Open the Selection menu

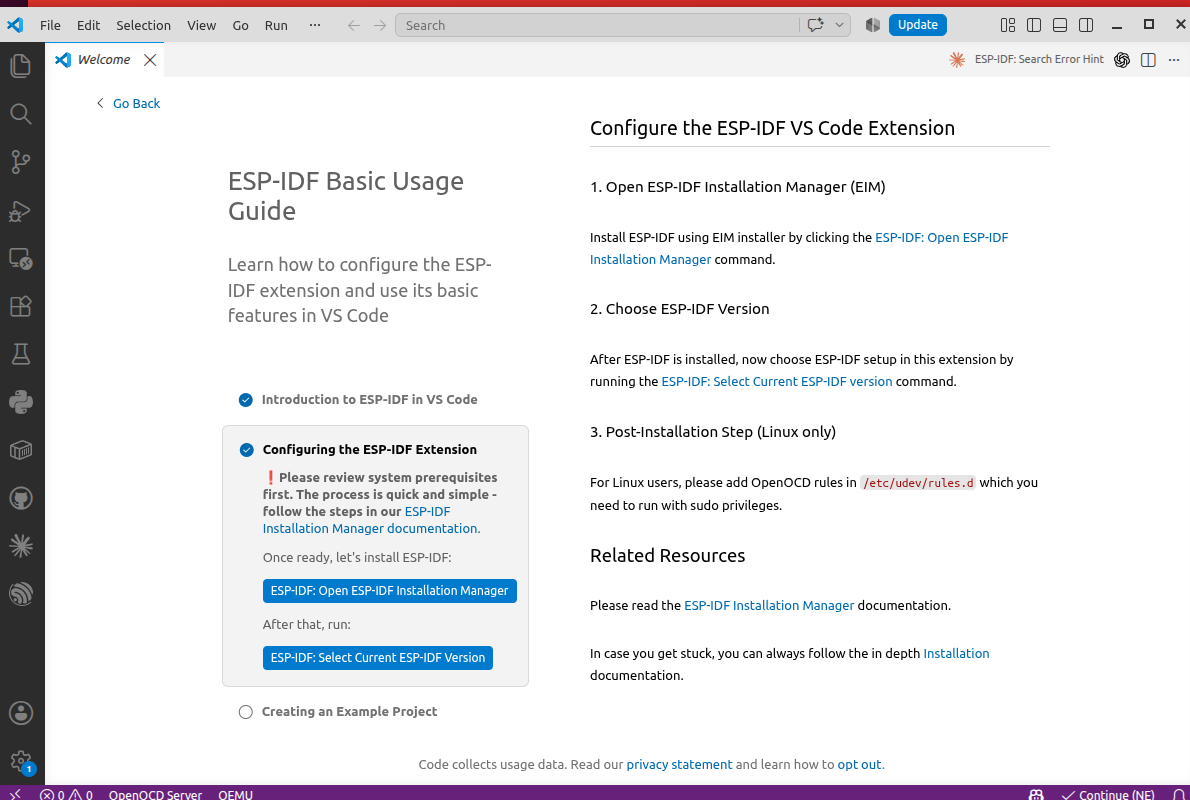(143, 25)
